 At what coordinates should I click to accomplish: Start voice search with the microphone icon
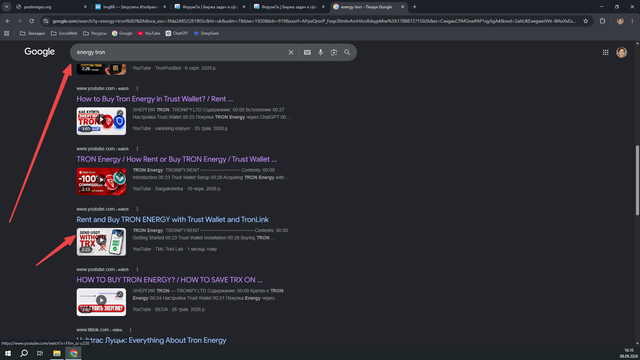point(320,52)
